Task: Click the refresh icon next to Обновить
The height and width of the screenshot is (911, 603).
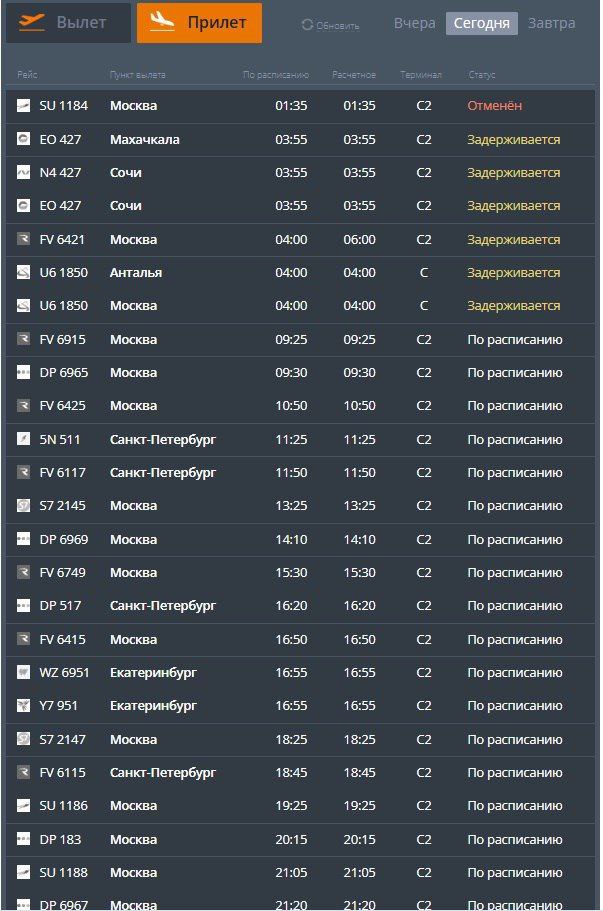Action: click(x=307, y=25)
